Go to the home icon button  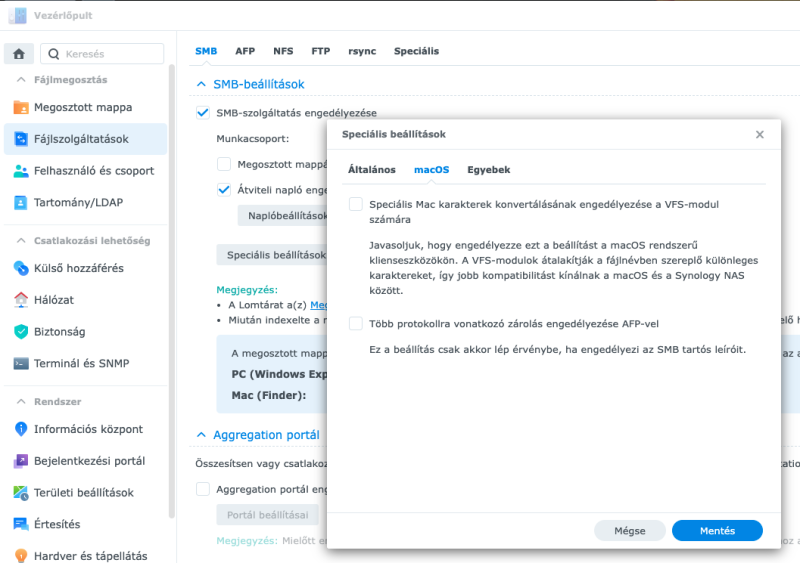coord(19,54)
